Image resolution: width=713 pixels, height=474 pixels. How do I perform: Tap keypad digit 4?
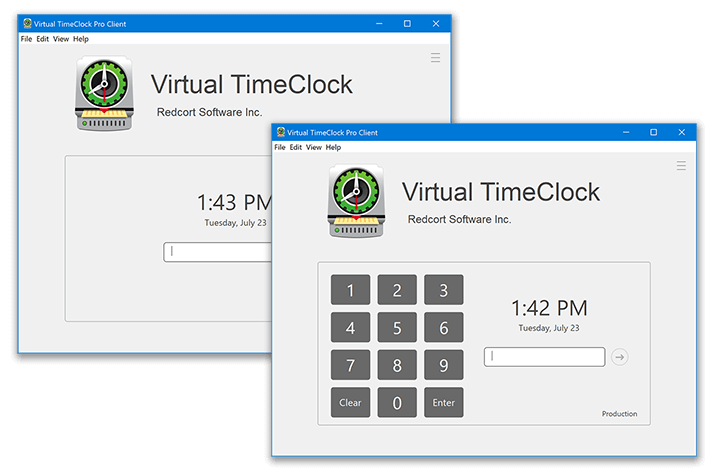(x=350, y=328)
